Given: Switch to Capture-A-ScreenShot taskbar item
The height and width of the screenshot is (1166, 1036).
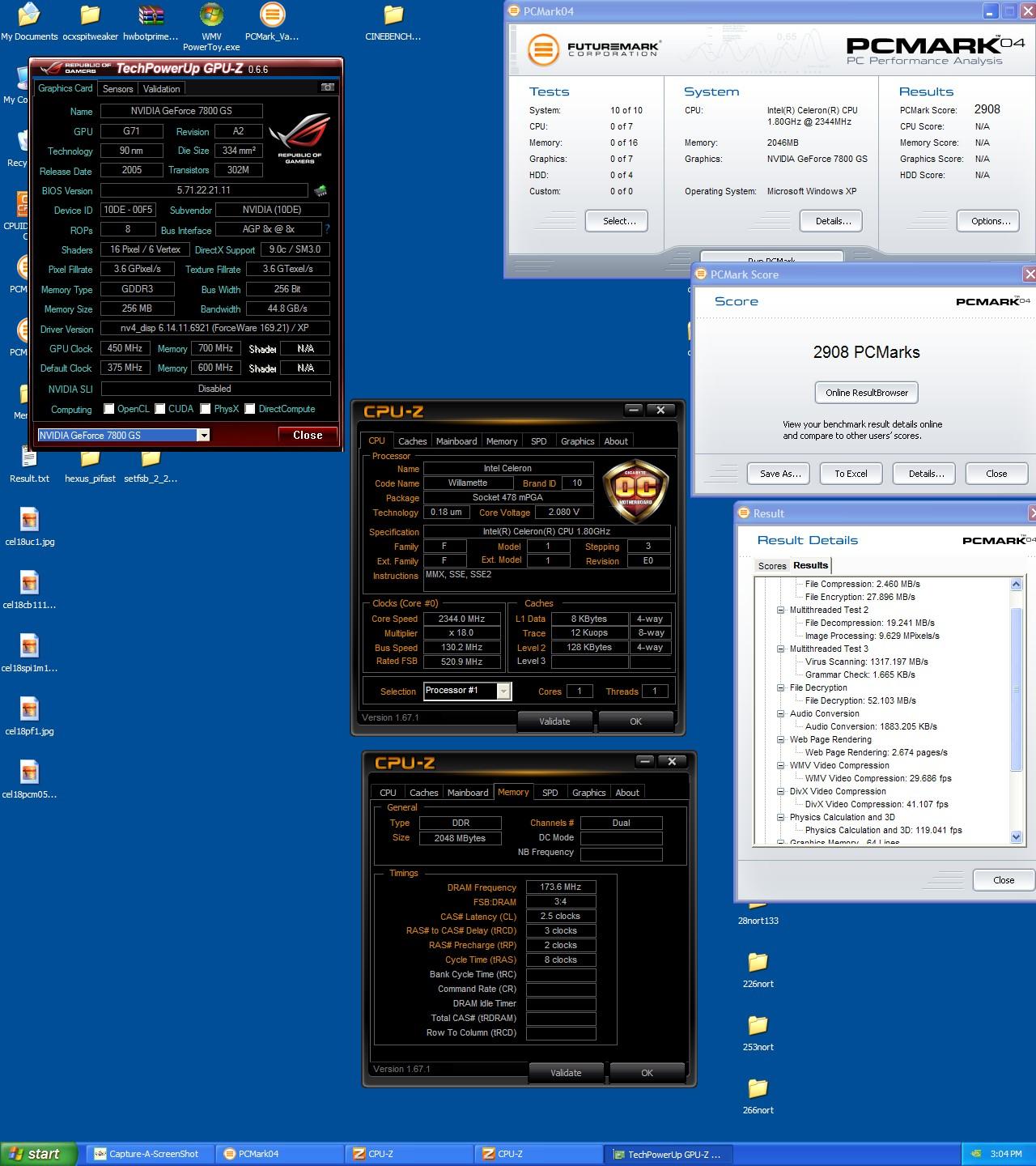Looking at the screenshot, I should click(x=151, y=1154).
